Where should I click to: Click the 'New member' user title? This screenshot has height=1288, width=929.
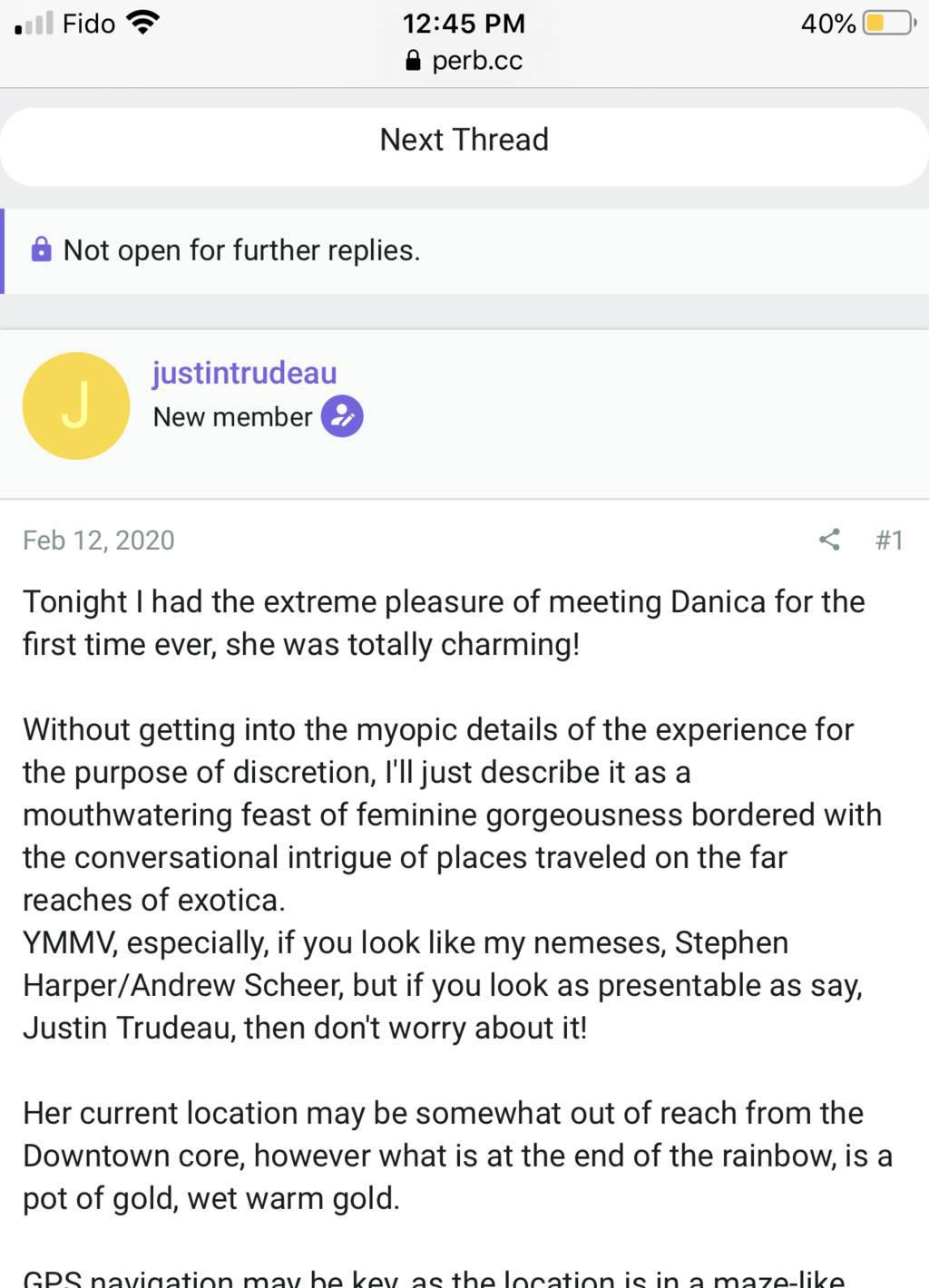click(232, 417)
